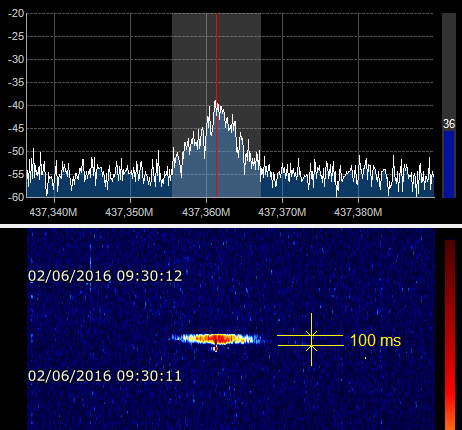The height and width of the screenshot is (430, 462).
Task: Click left edge of gray filter bandwidth
Action: coord(172,105)
